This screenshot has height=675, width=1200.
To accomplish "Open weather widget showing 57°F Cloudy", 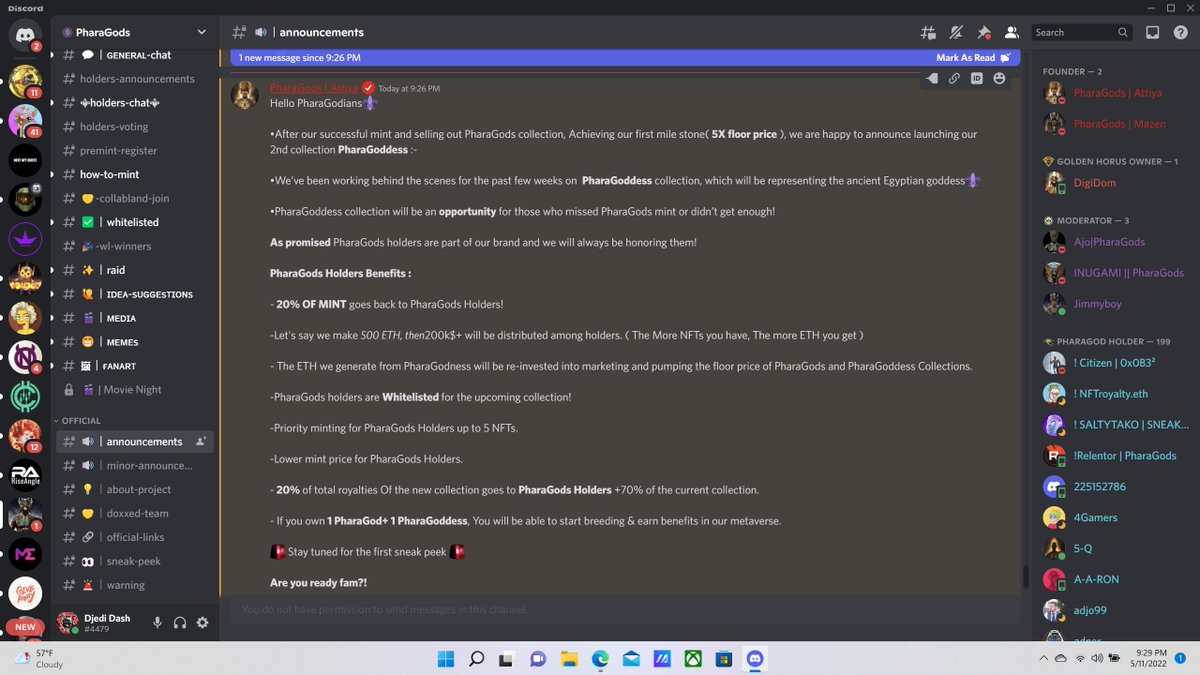I will pos(38,658).
